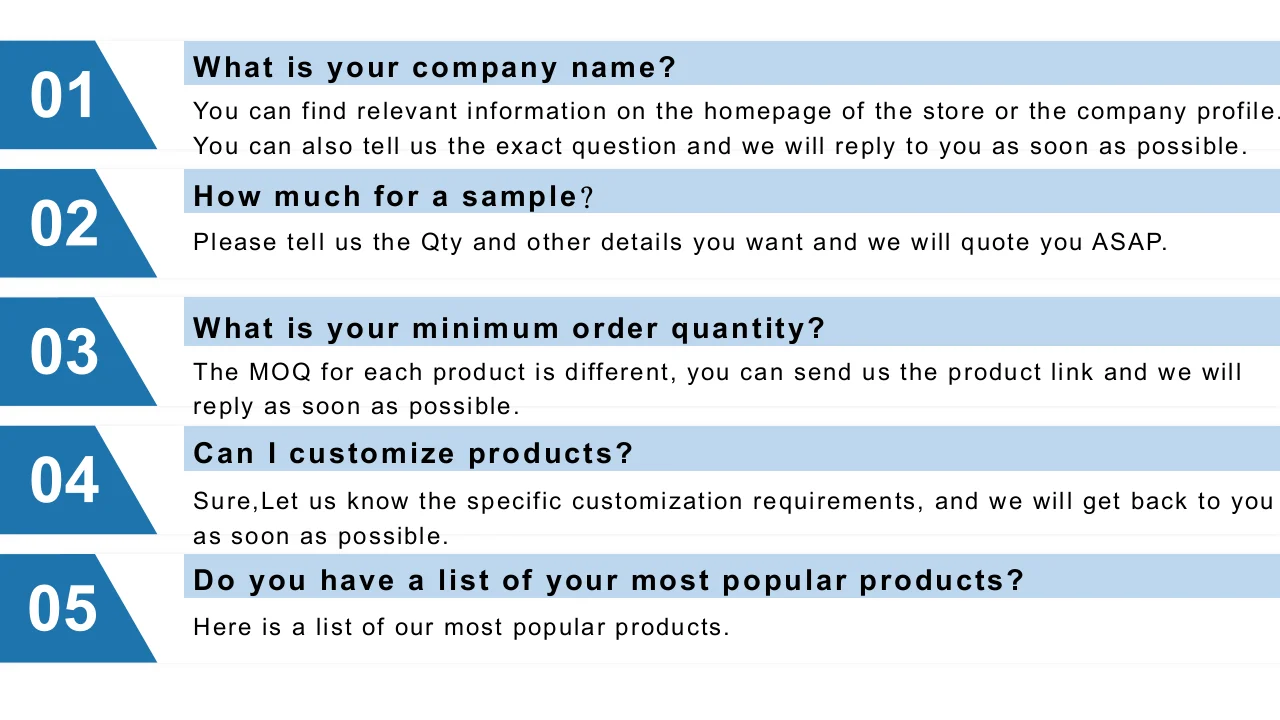Click 'reply as soon as possible.' text line
The image size is (1280, 720).
[x=357, y=407]
